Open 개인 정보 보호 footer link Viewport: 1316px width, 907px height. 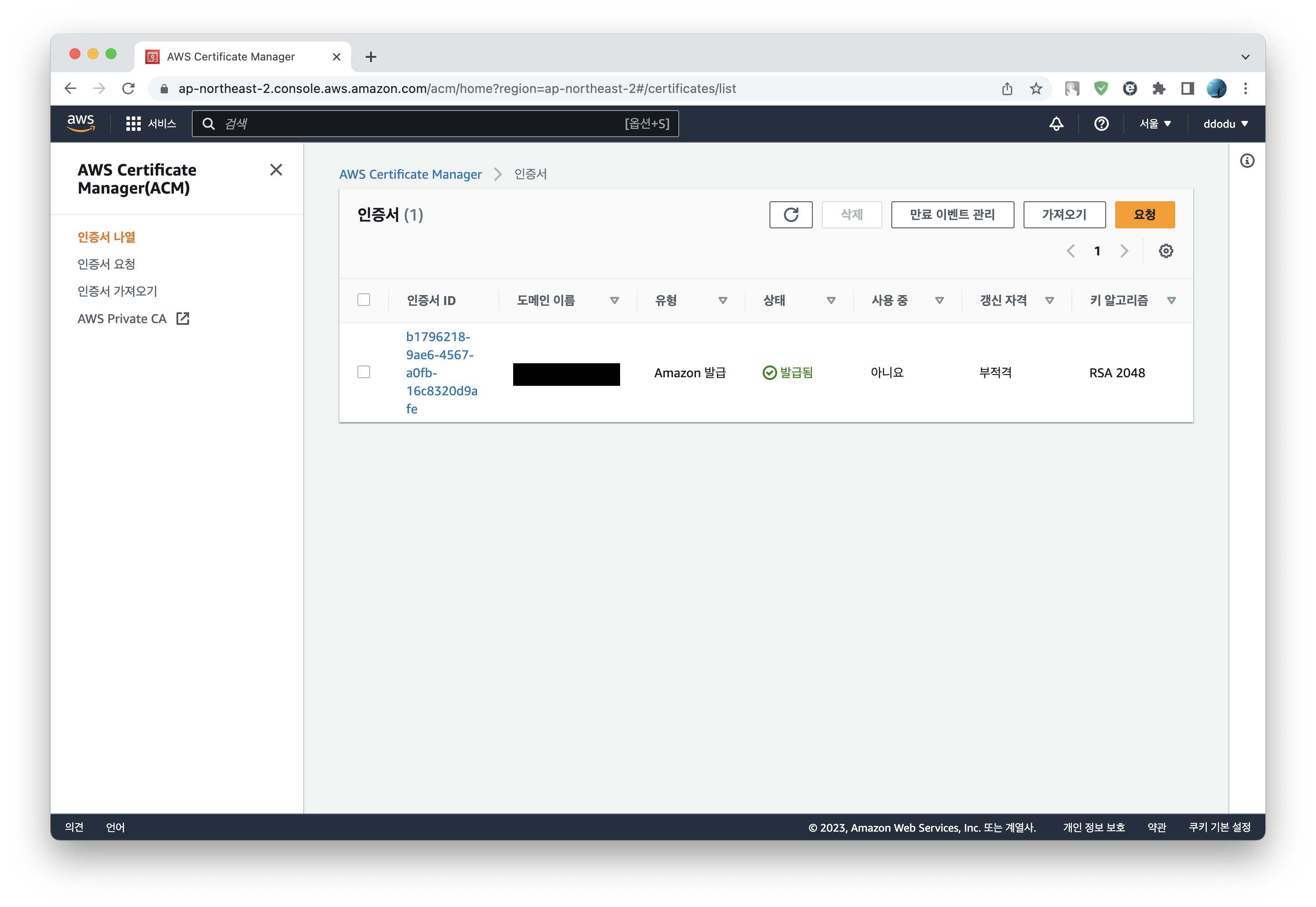tap(1093, 828)
